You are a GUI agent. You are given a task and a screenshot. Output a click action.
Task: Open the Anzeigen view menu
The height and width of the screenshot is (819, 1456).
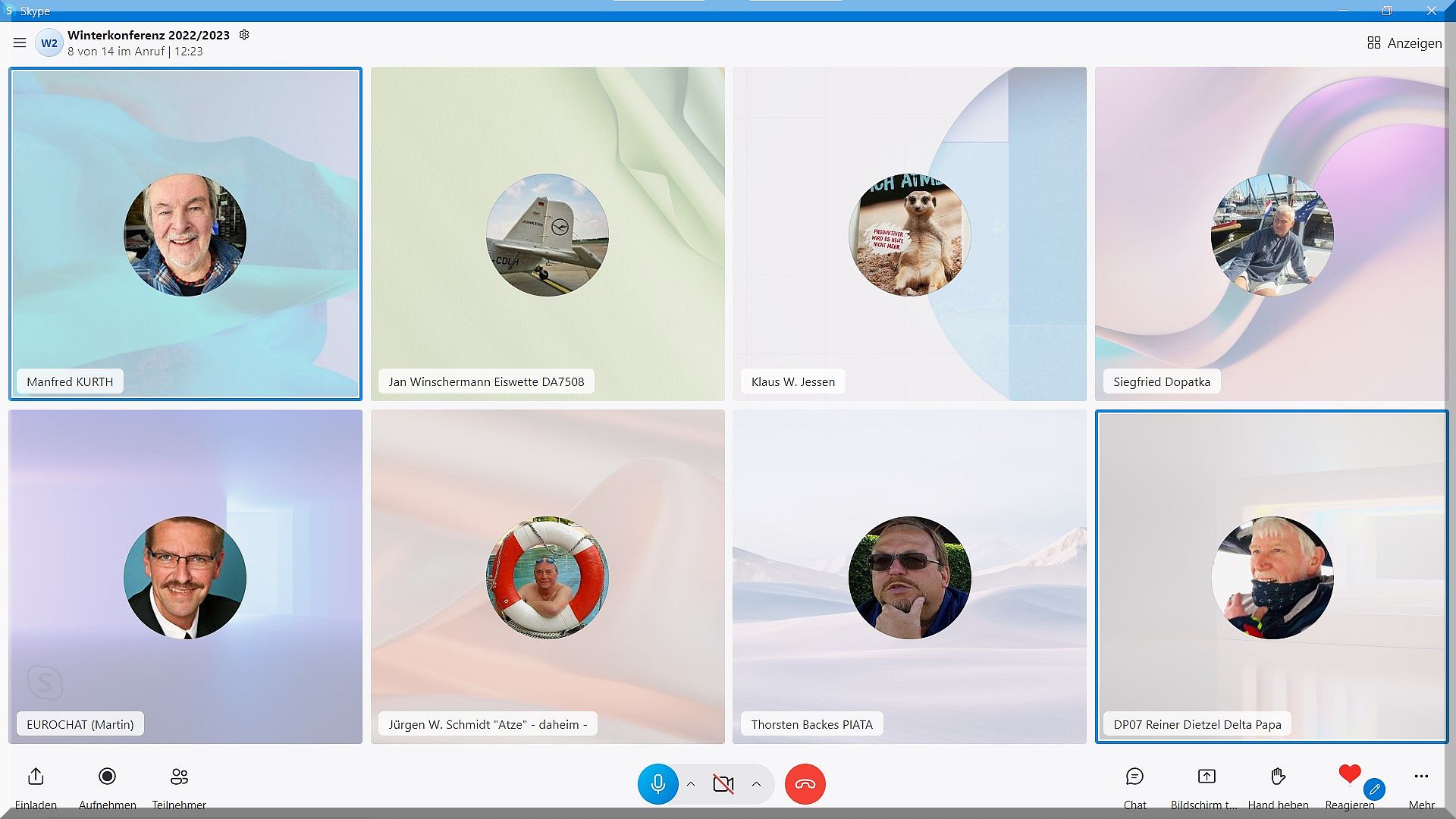(1404, 43)
